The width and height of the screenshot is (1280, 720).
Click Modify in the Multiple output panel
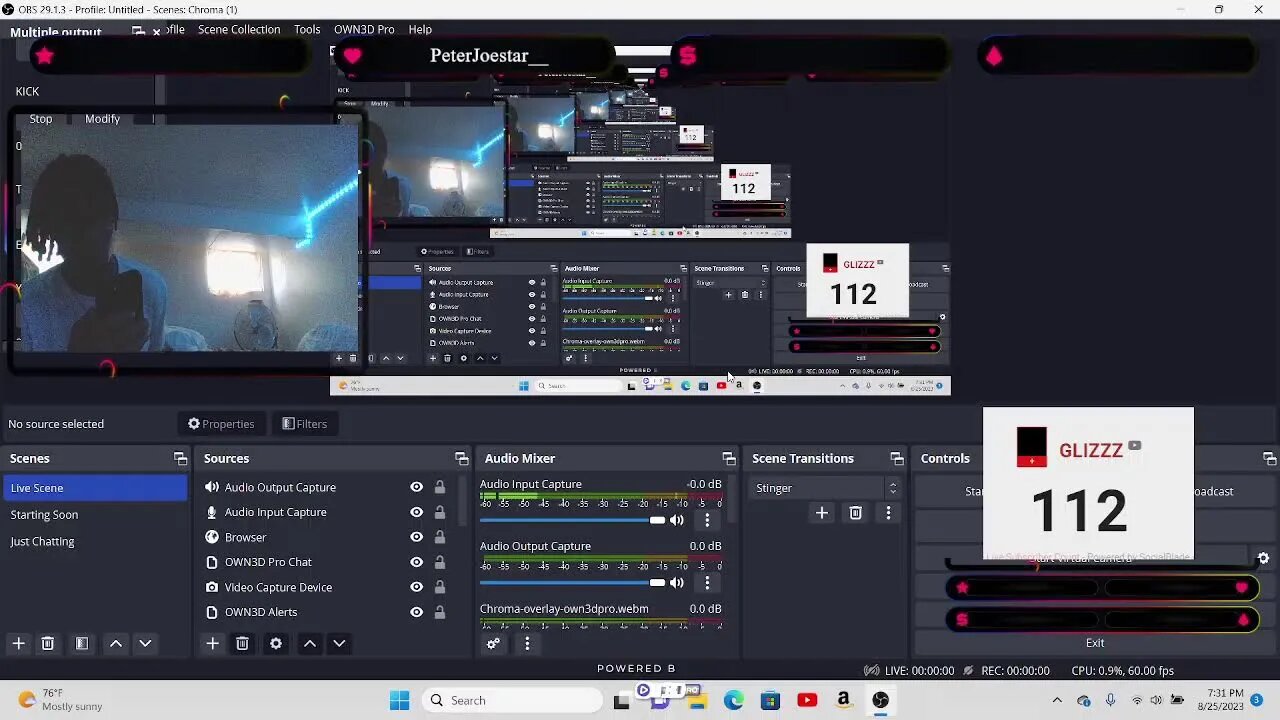pyautogui.click(x=102, y=119)
